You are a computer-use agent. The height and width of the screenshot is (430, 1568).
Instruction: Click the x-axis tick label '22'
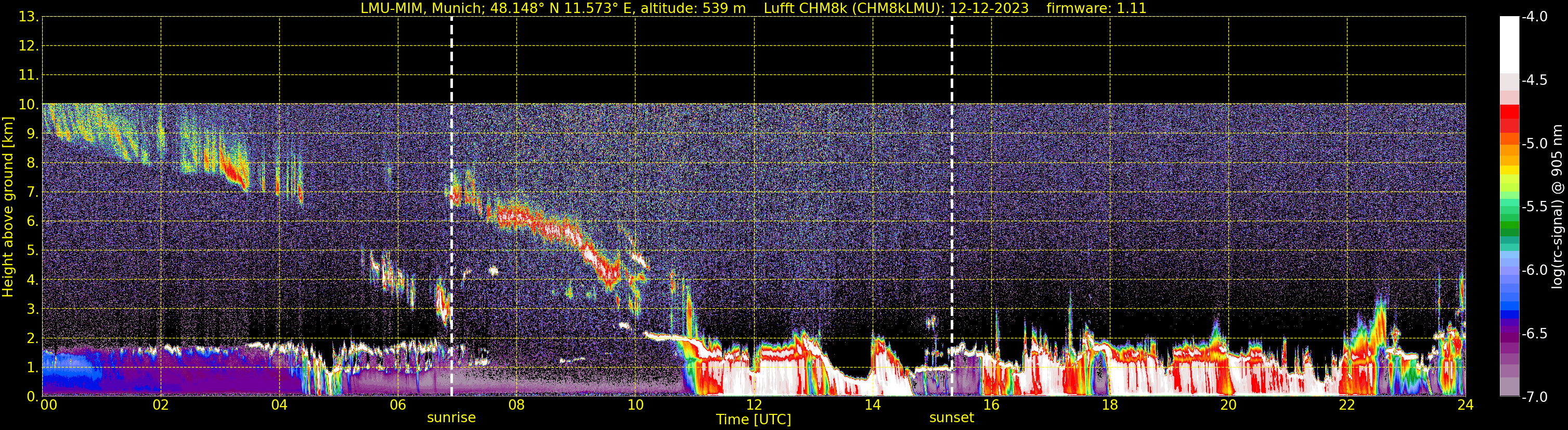pos(1347,405)
